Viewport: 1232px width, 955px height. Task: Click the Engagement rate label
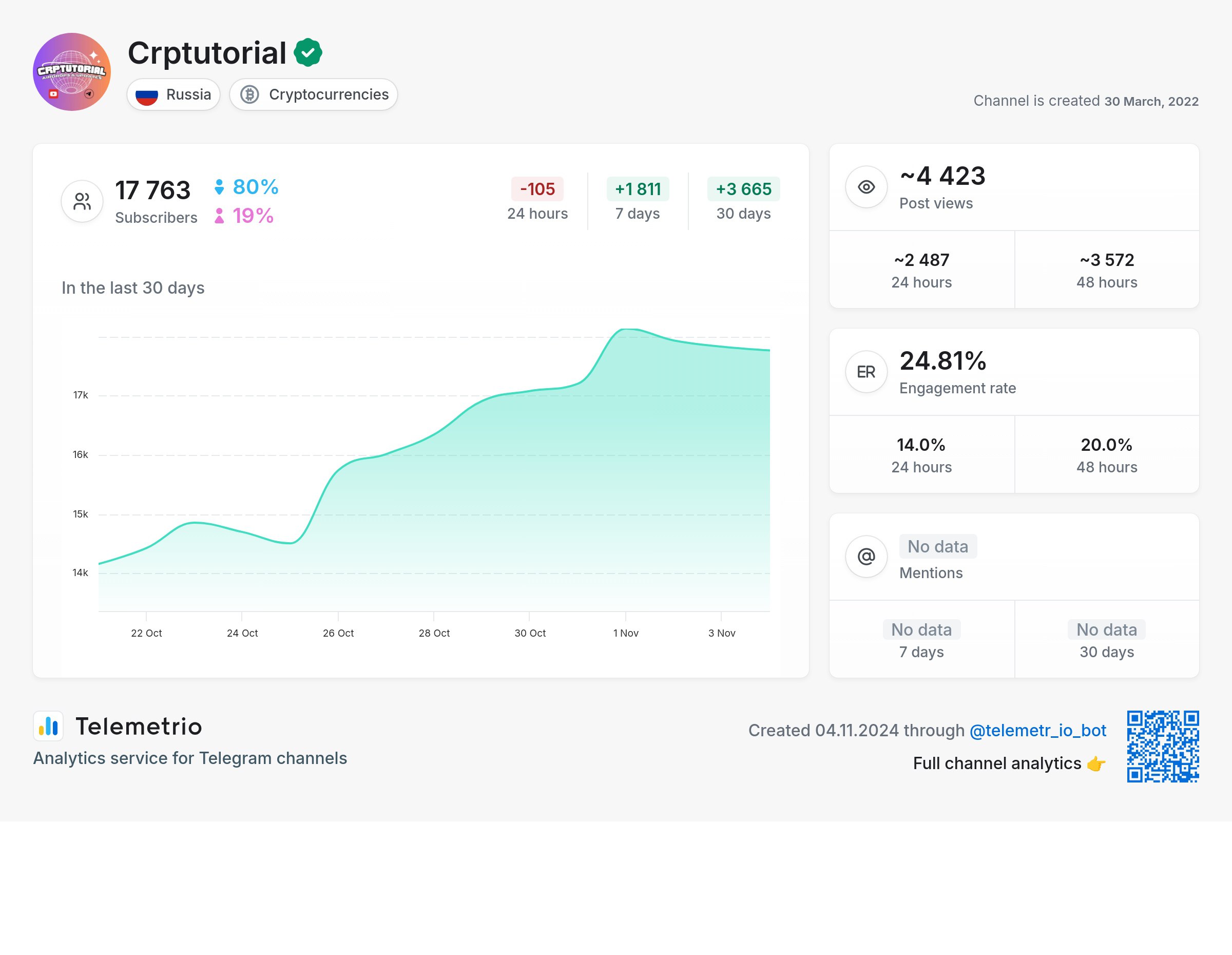coord(958,389)
